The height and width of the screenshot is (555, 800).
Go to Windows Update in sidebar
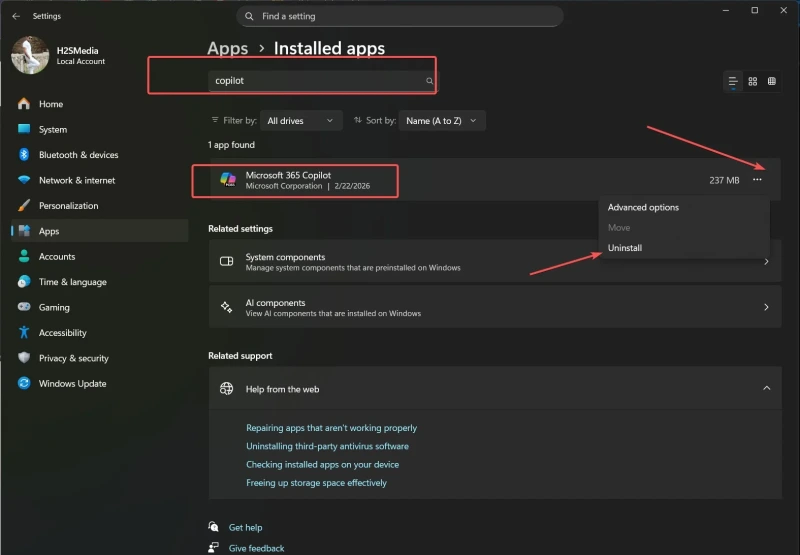[x=72, y=384]
